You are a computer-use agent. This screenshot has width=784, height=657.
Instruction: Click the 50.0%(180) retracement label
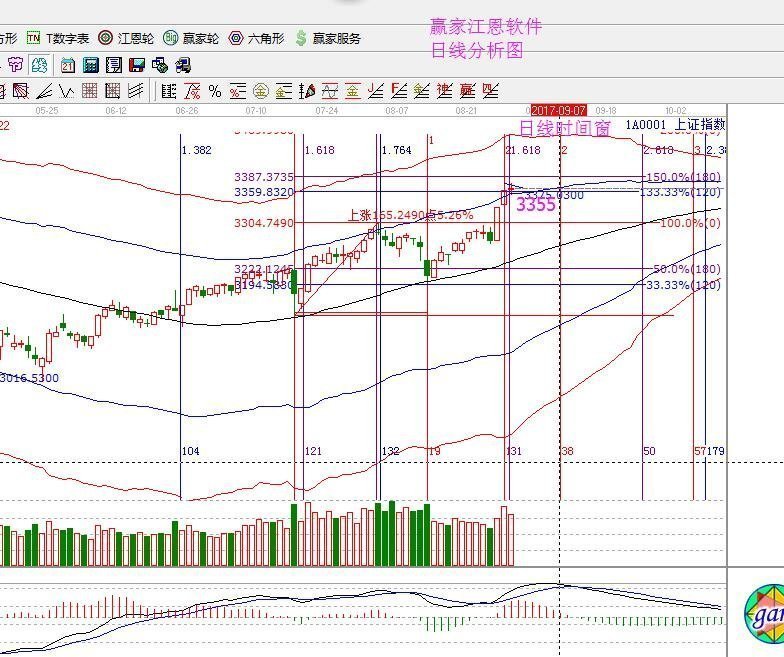[686, 269]
